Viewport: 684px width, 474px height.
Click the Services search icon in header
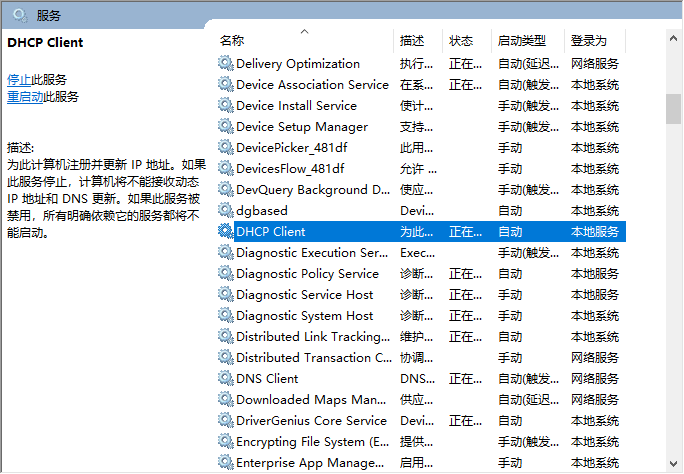point(20,15)
